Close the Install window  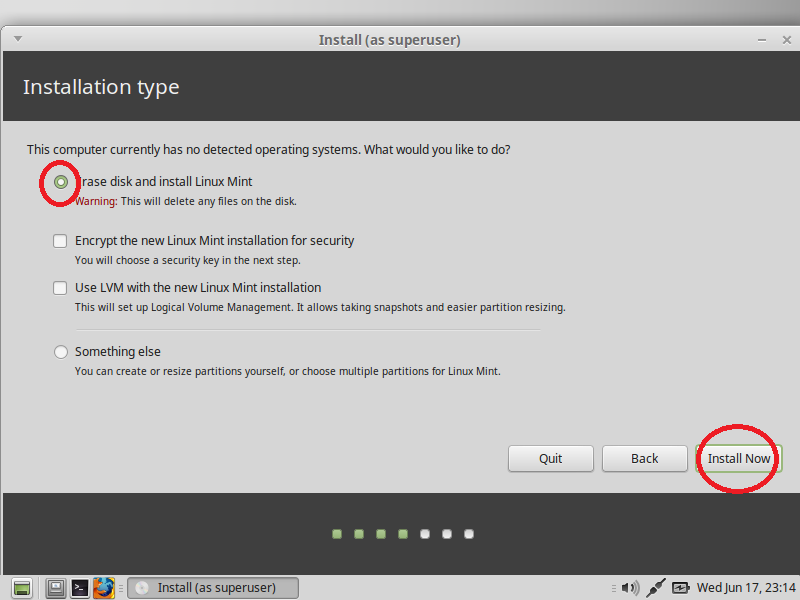[787, 40]
